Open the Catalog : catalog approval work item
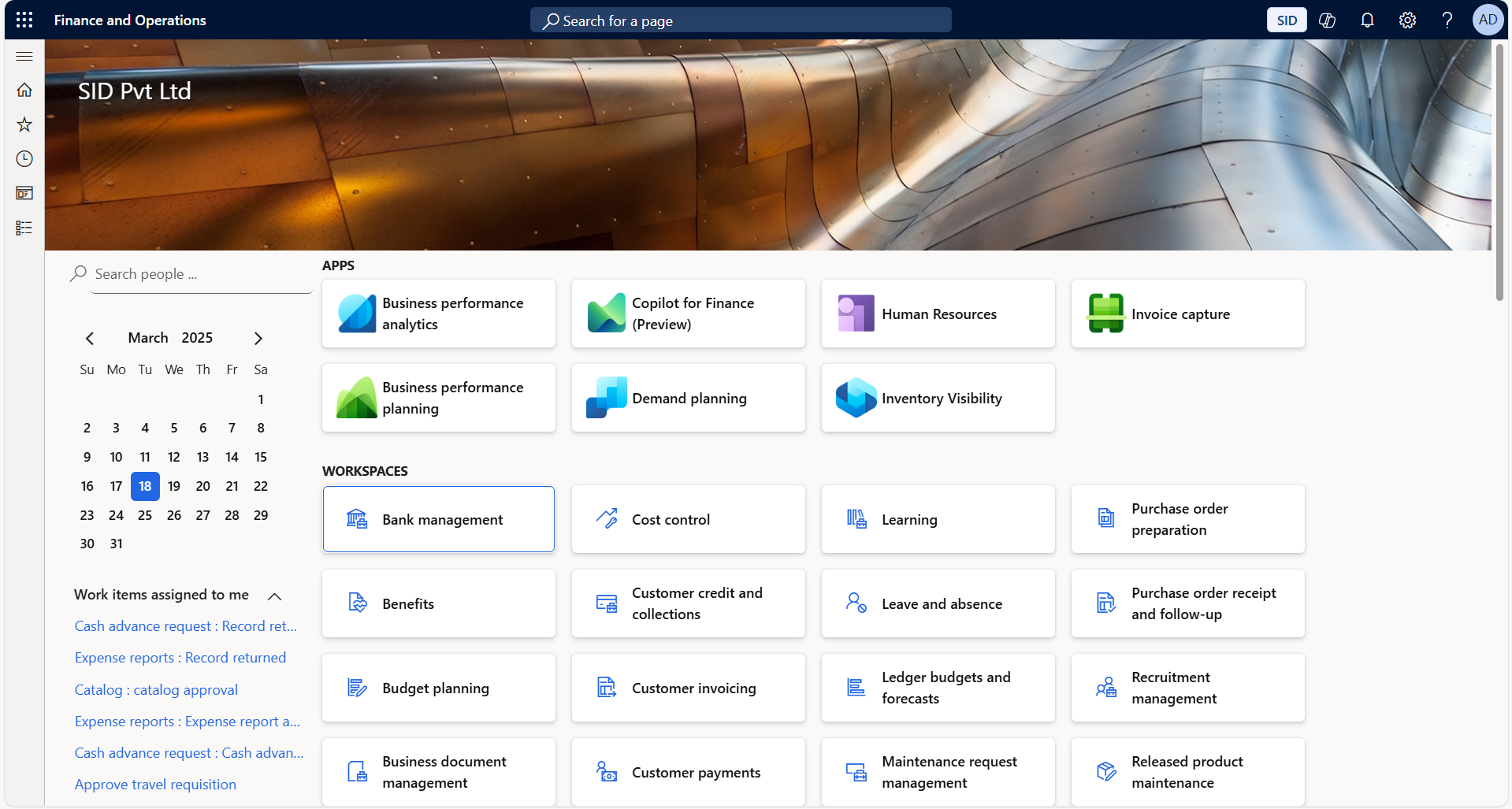The image size is (1512, 809). 155,689
